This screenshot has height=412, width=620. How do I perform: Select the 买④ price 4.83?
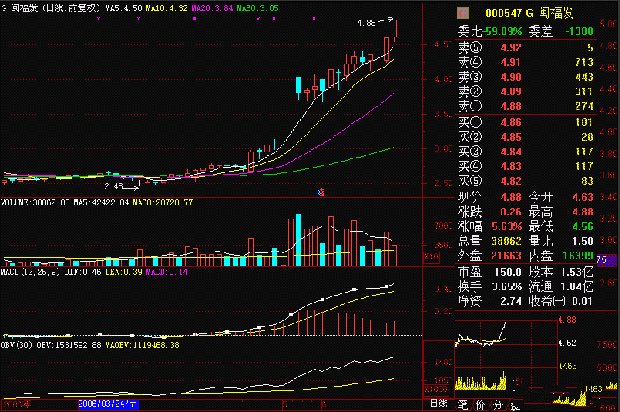point(511,166)
